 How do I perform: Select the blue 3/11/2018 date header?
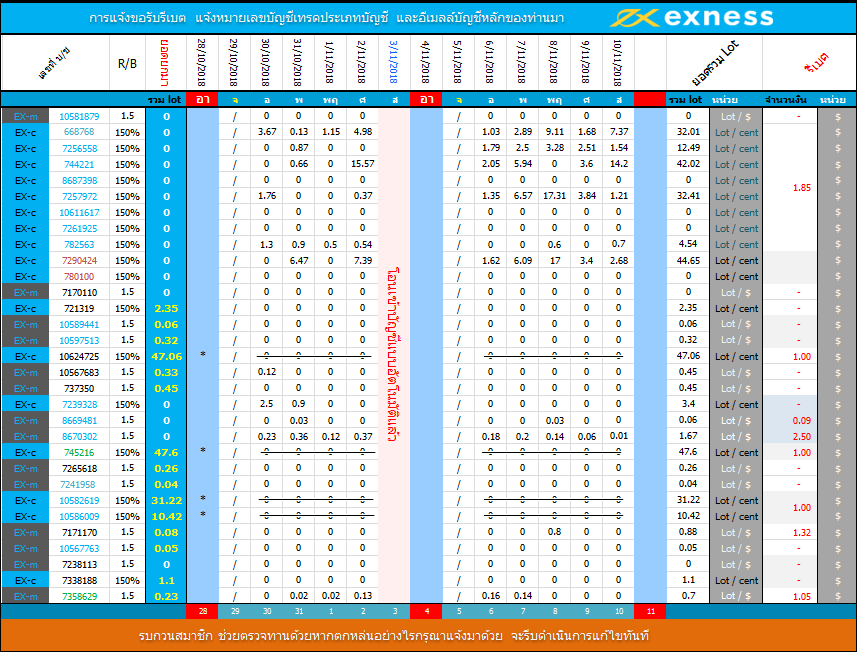(394, 62)
